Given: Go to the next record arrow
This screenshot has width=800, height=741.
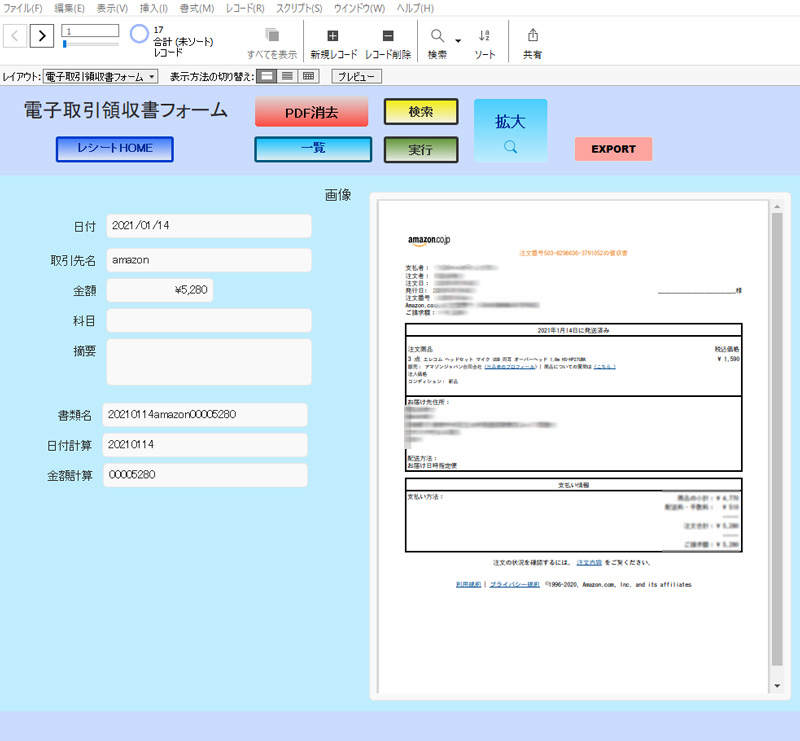Looking at the screenshot, I should (x=41, y=36).
